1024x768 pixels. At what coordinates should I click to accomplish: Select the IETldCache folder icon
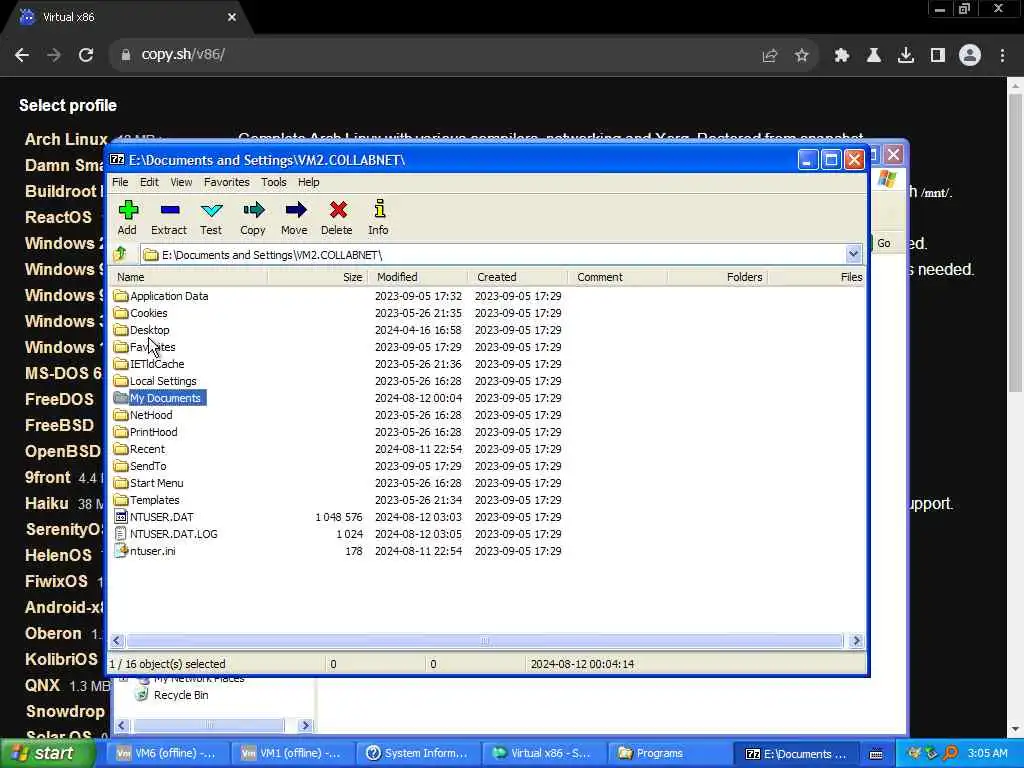click(x=120, y=364)
